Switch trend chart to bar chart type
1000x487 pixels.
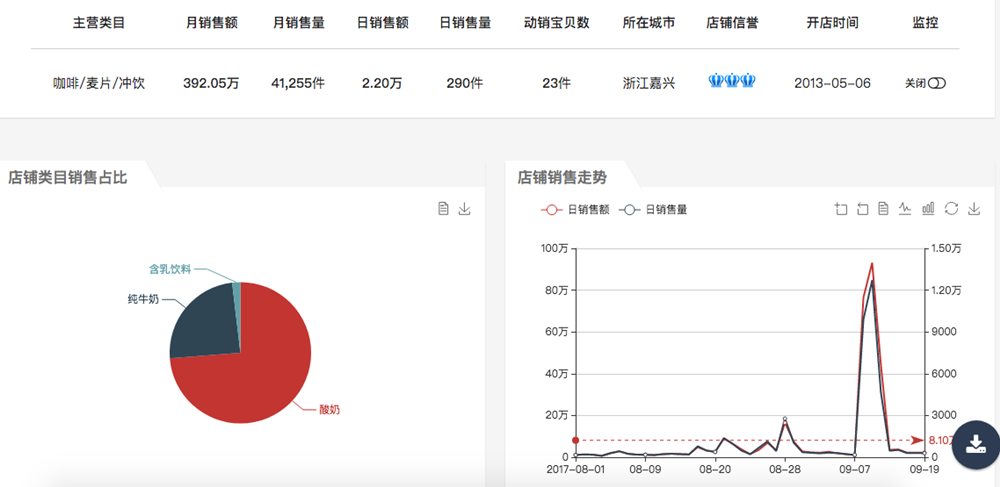[928, 209]
